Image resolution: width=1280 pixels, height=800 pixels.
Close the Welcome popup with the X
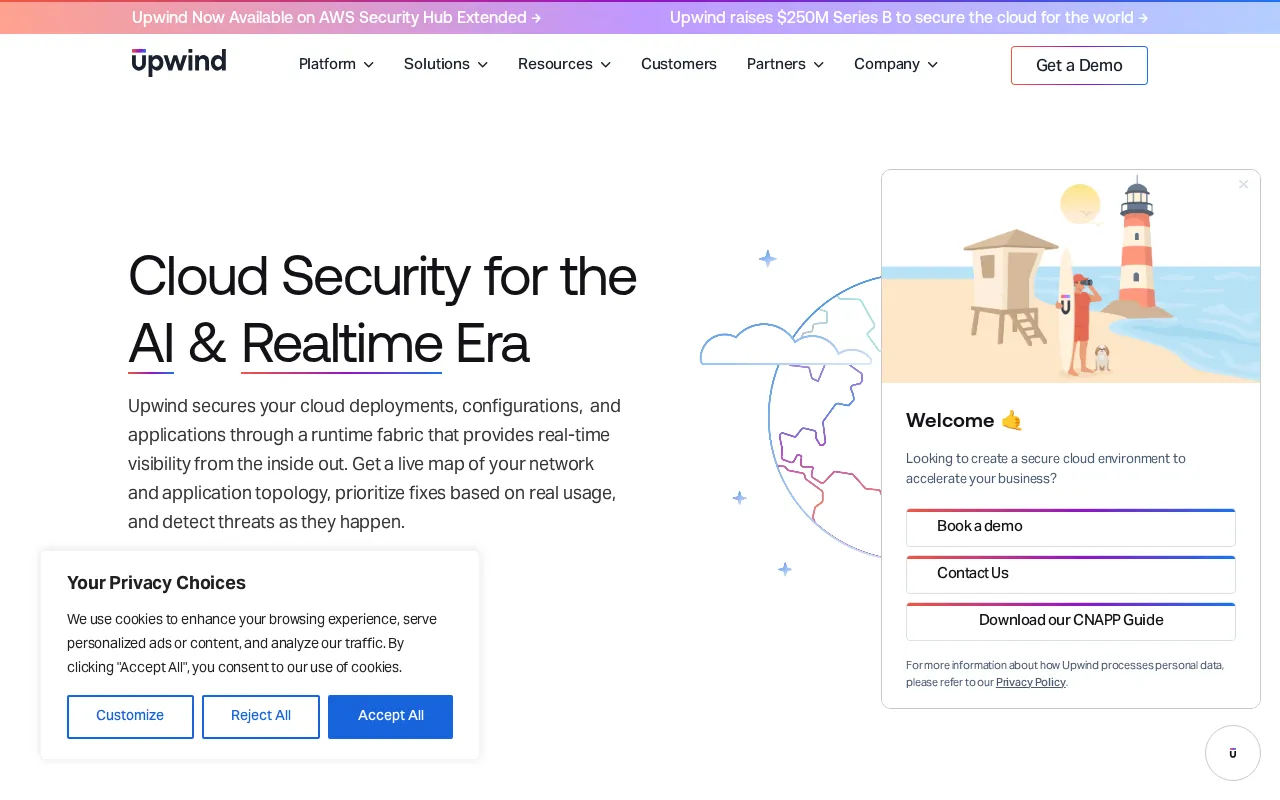[x=1243, y=184]
